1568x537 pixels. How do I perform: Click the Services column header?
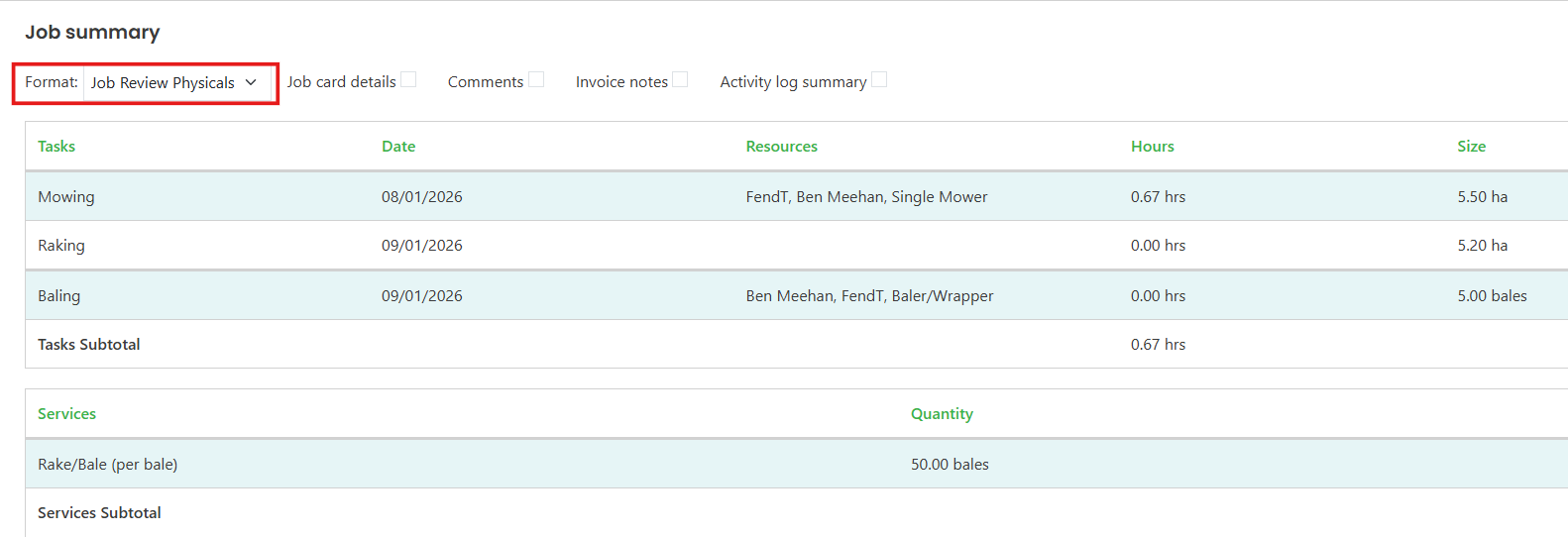66,414
